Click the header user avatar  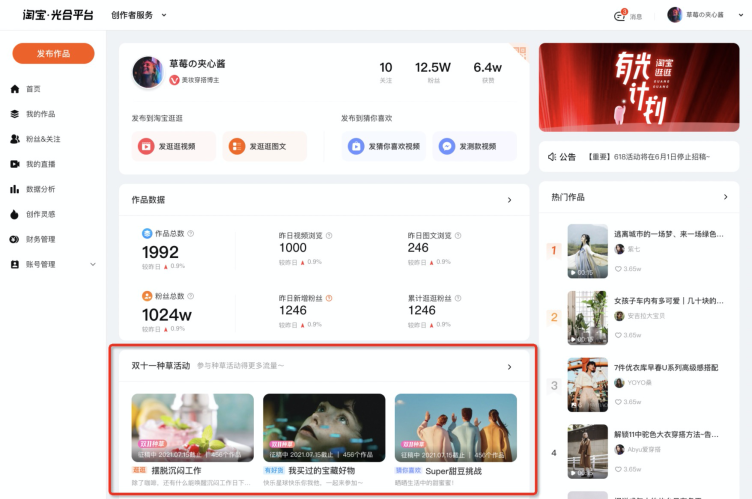pyautogui.click(x=674, y=15)
